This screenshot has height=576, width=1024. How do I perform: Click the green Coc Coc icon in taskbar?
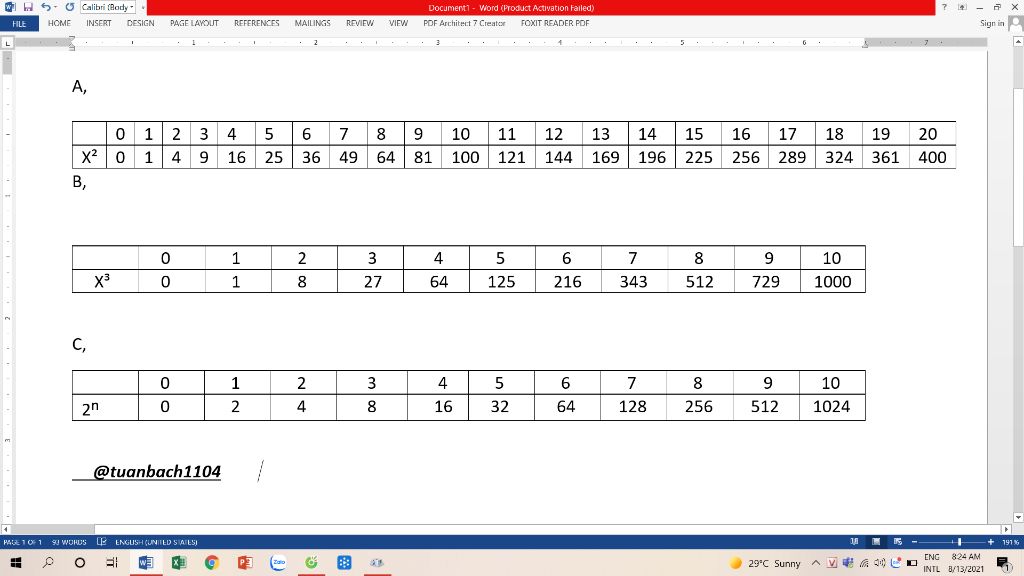point(312,562)
